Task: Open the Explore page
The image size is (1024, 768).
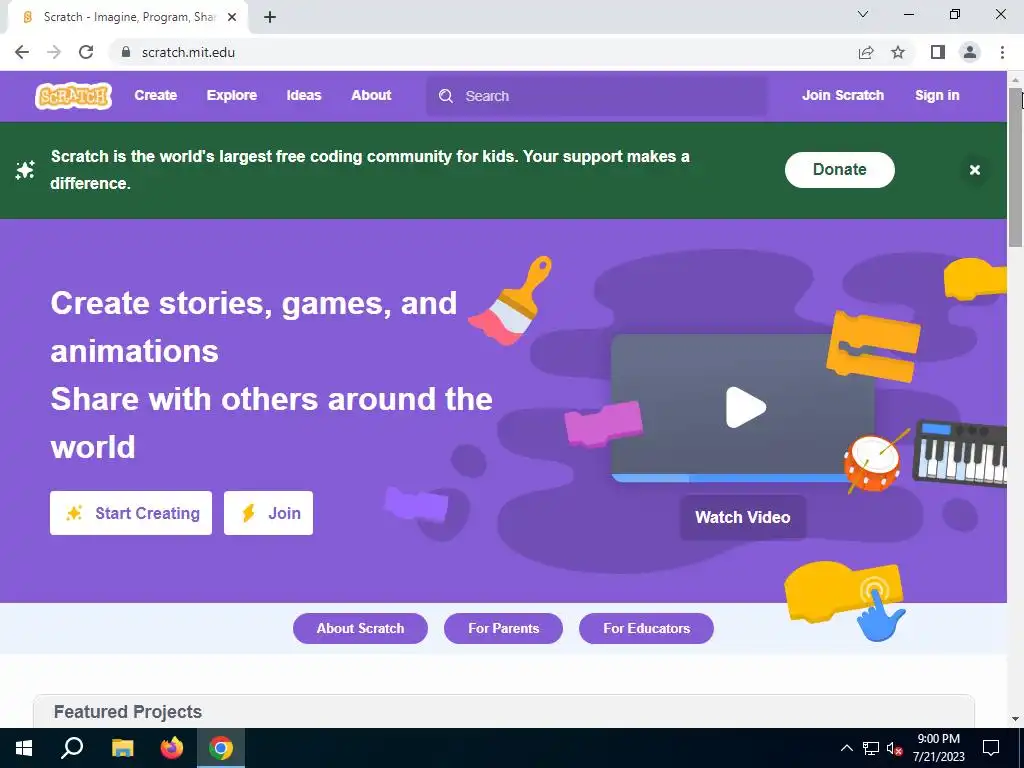Action: 232,95
